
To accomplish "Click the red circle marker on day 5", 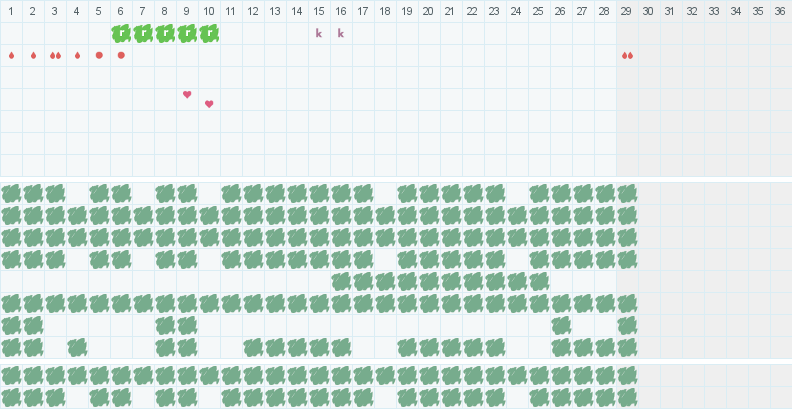I will 99,56.
